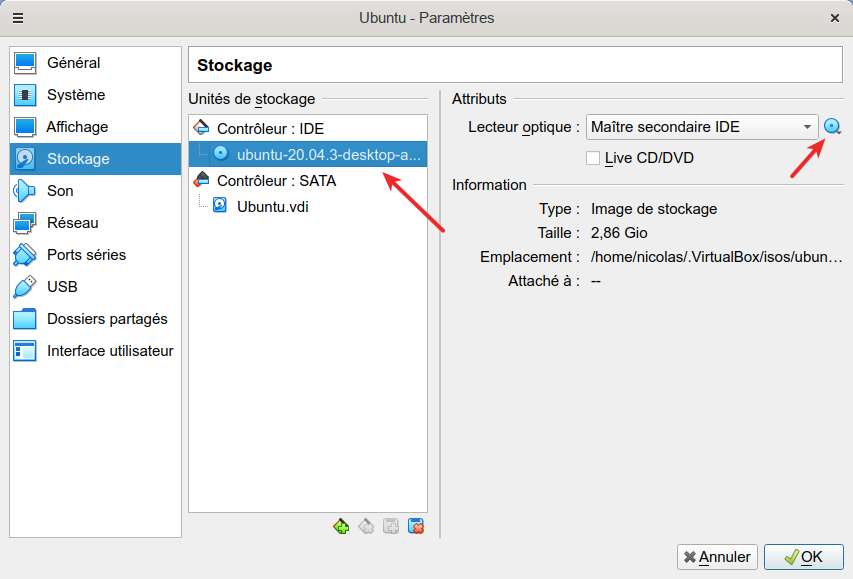Switch to the Dossiers partagés section

[x=107, y=319]
